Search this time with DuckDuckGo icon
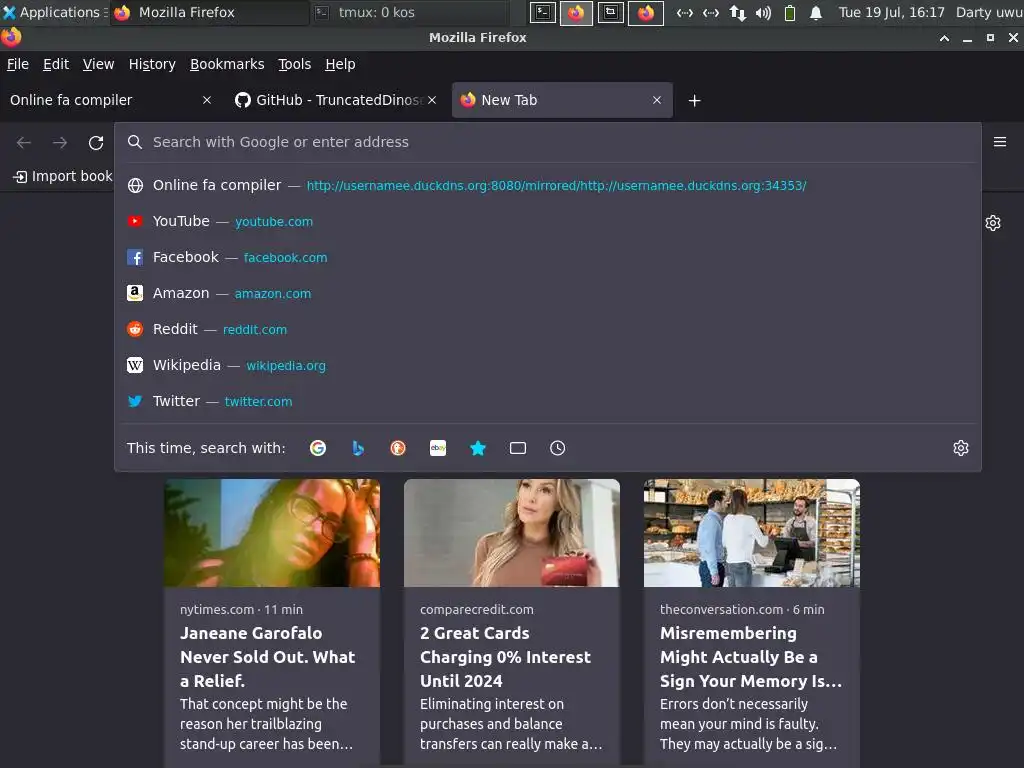 click(x=398, y=448)
